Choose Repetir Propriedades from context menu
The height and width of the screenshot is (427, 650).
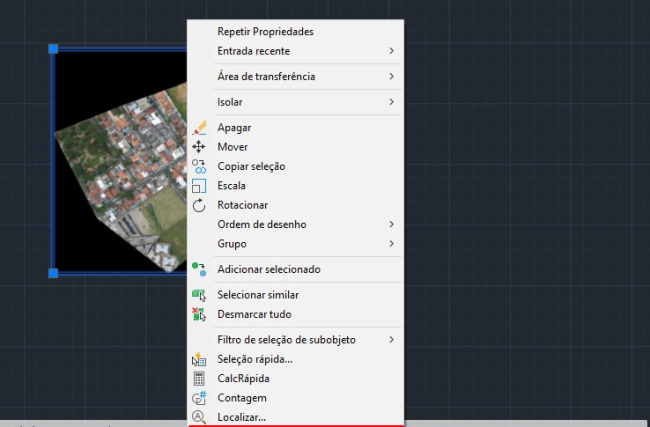(x=296, y=32)
